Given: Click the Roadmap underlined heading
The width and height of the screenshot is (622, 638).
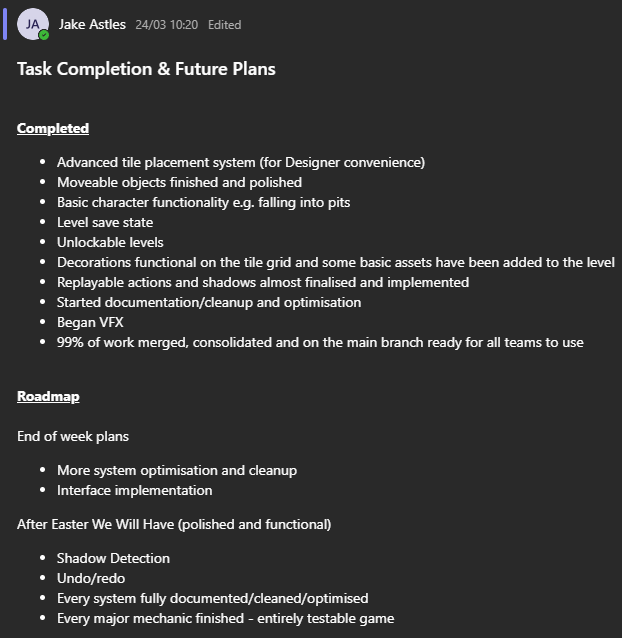Looking at the screenshot, I should [x=48, y=396].
